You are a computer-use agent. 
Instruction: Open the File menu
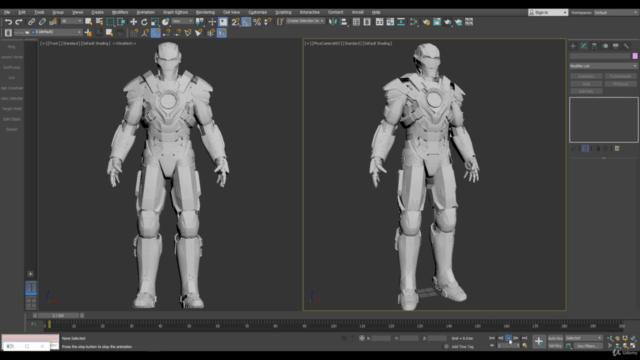[7, 12]
